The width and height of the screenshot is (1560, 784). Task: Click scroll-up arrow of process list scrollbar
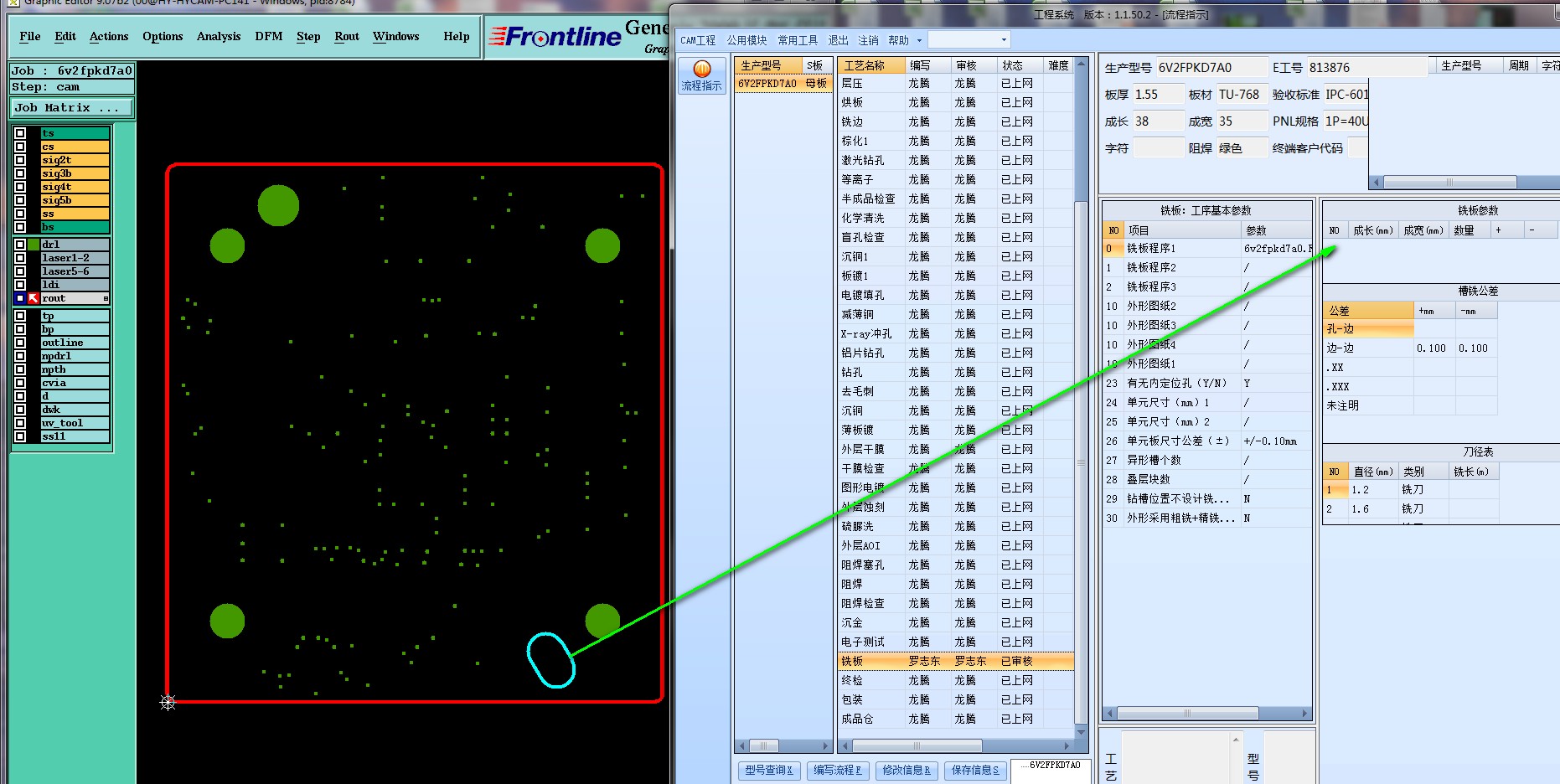click(1081, 64)
